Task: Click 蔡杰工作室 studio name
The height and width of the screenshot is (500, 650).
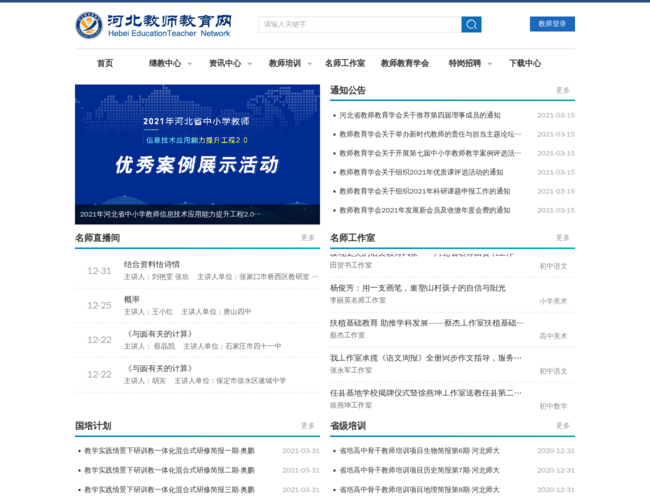Action: (347, 335)
